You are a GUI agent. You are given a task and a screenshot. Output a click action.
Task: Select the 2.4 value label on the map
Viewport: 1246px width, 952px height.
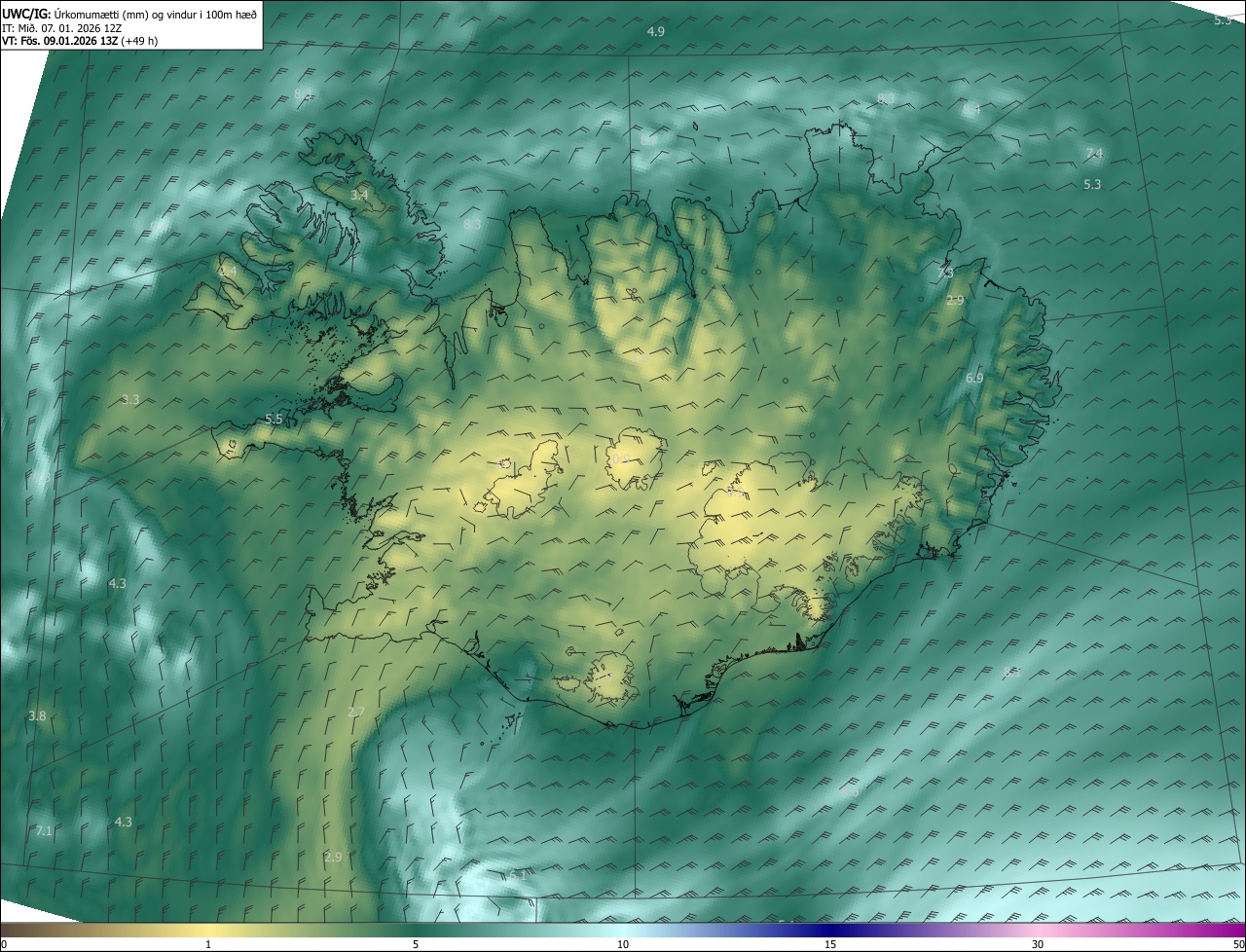coord(228,272)
